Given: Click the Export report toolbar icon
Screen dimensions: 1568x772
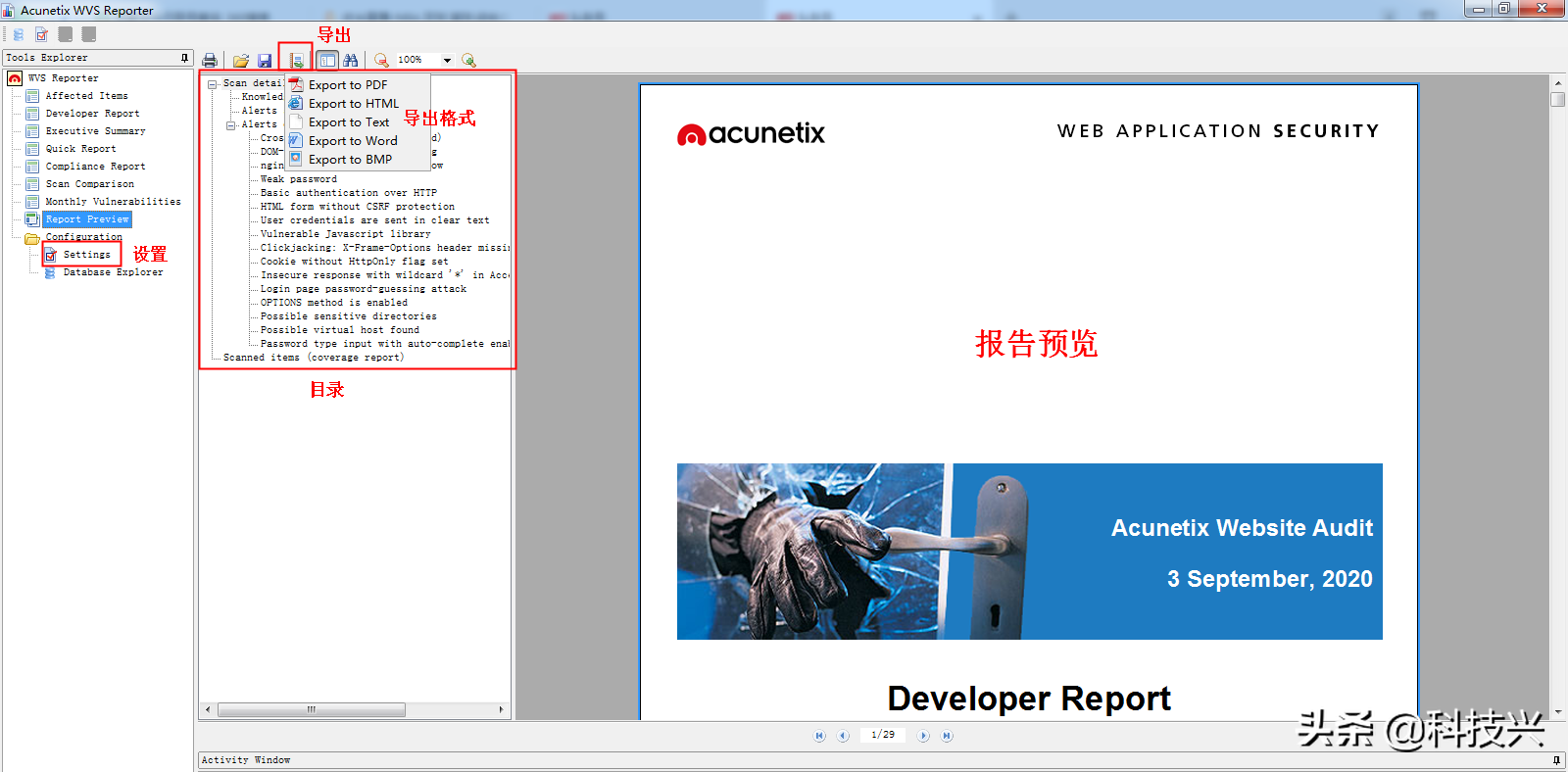Looking at the screenshot, I should [x=296, y=61].
